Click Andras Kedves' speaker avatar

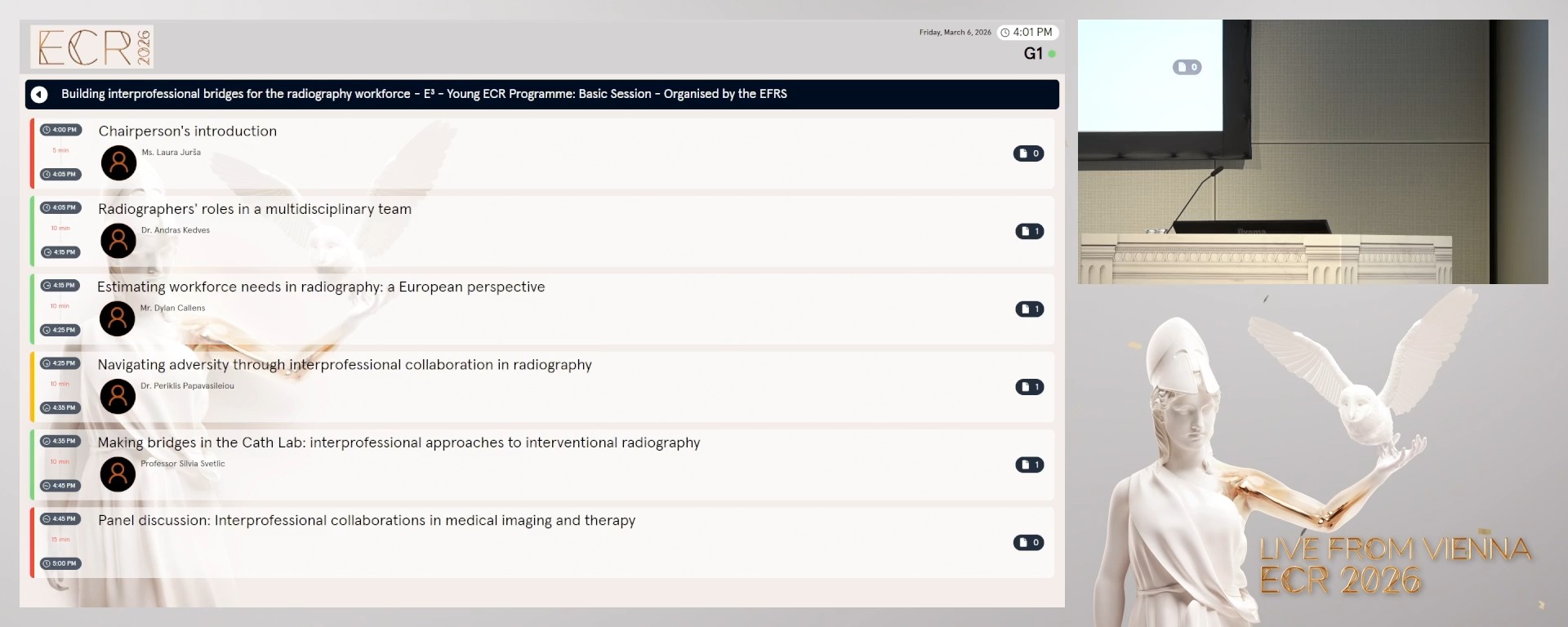click(x=118, y=241)
